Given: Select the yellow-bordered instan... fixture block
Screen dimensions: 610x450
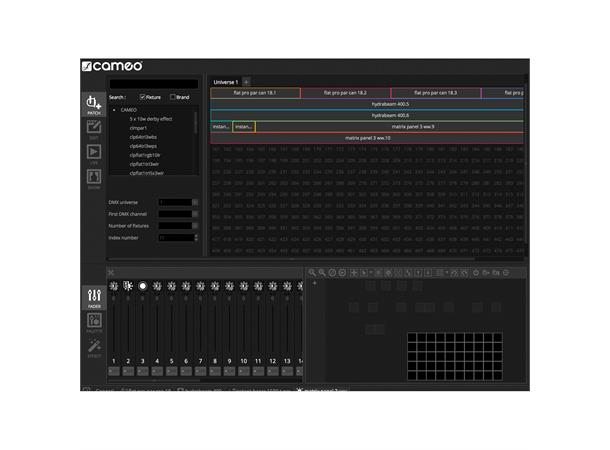Looking at the screenshot, I should point(244,127).
